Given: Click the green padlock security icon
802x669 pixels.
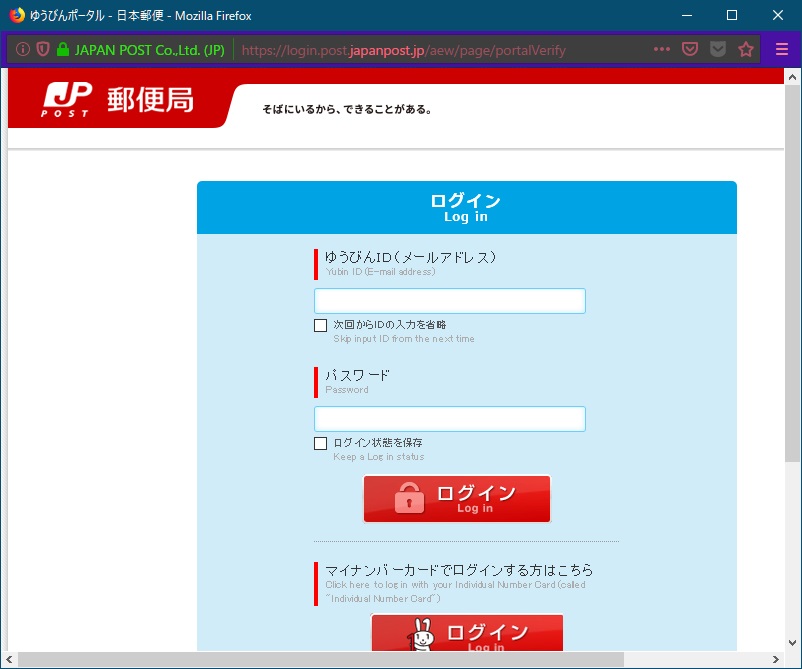Looking at the screenshot, I should [62, 49].
